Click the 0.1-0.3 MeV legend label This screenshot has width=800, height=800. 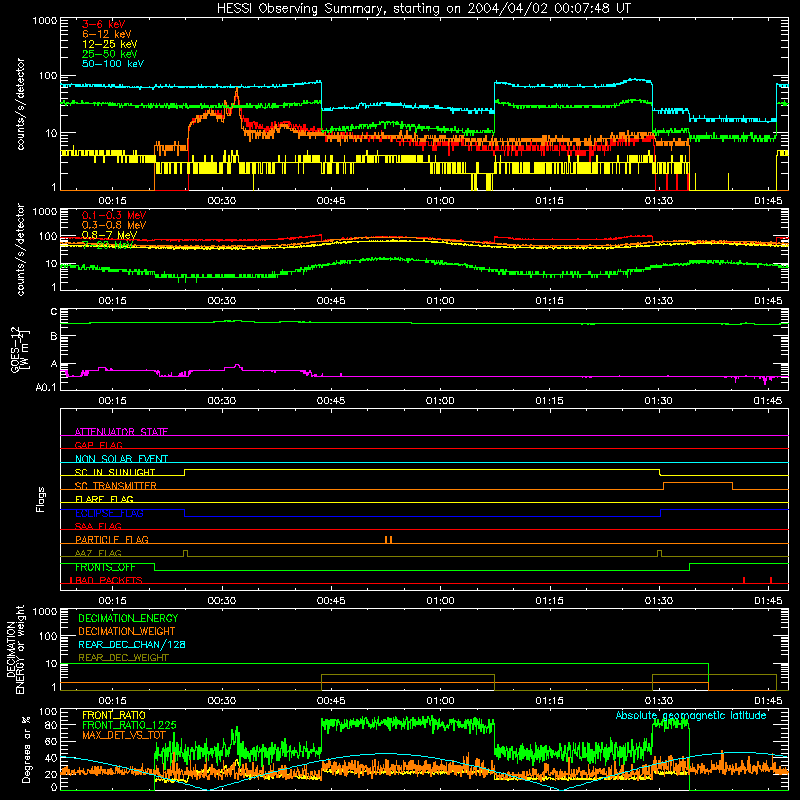[114, 215]
